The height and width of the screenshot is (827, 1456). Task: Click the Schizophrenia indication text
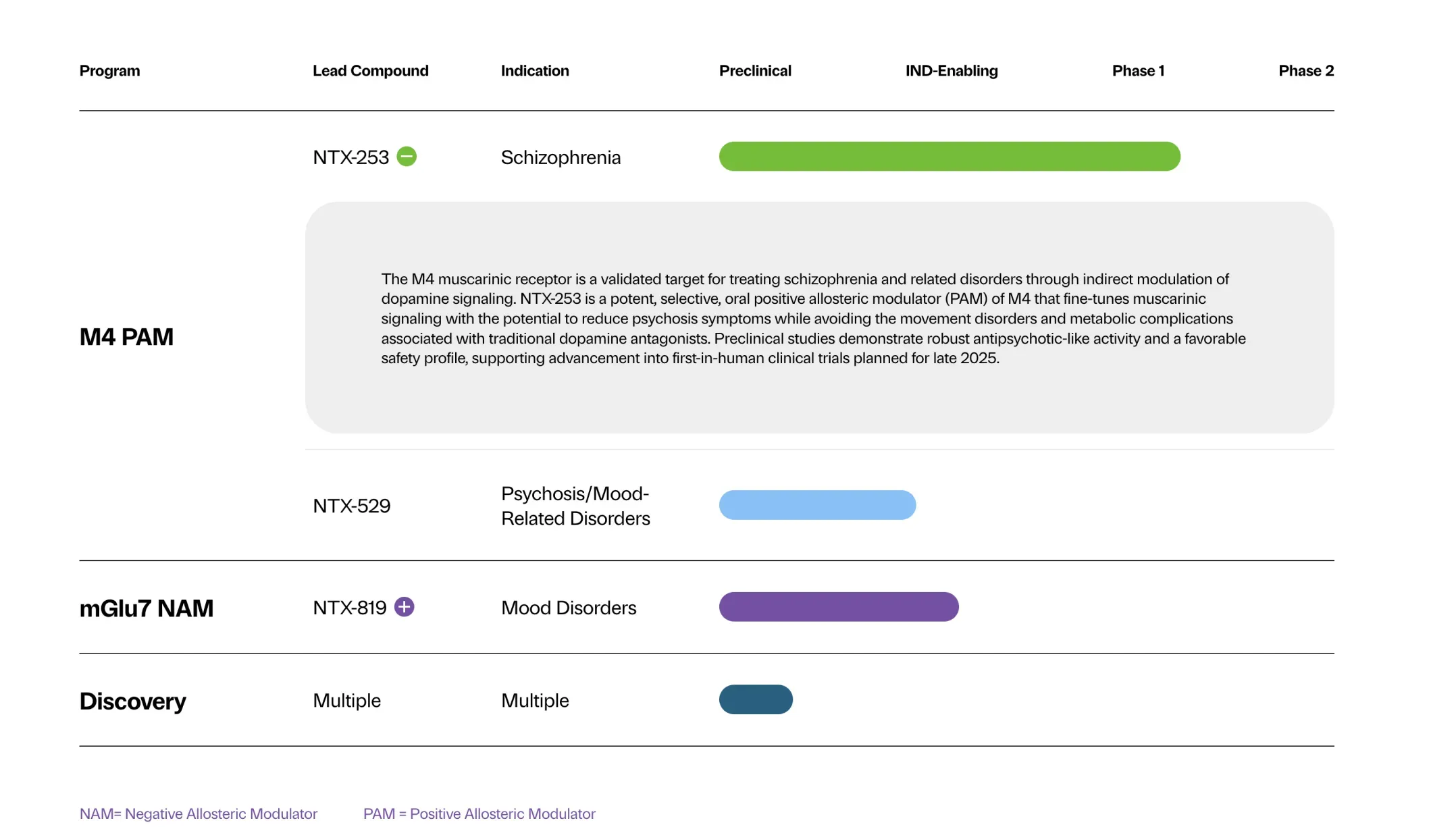coord(561,157)
